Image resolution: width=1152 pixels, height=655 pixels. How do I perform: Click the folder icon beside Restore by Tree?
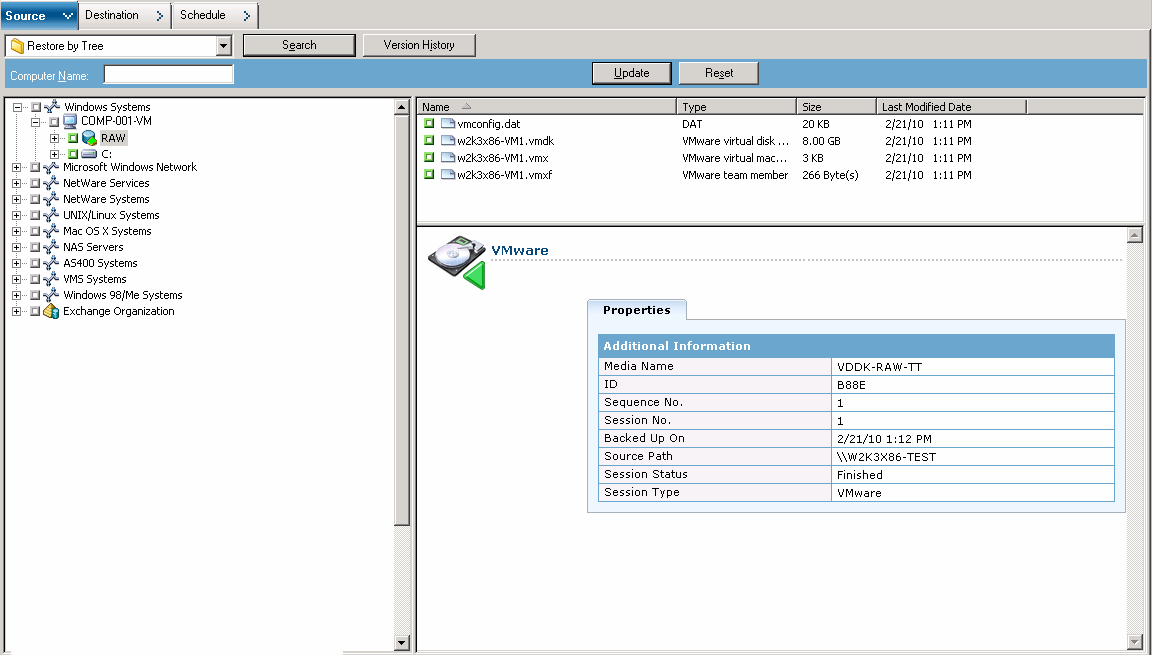click(x=16, y=45)
